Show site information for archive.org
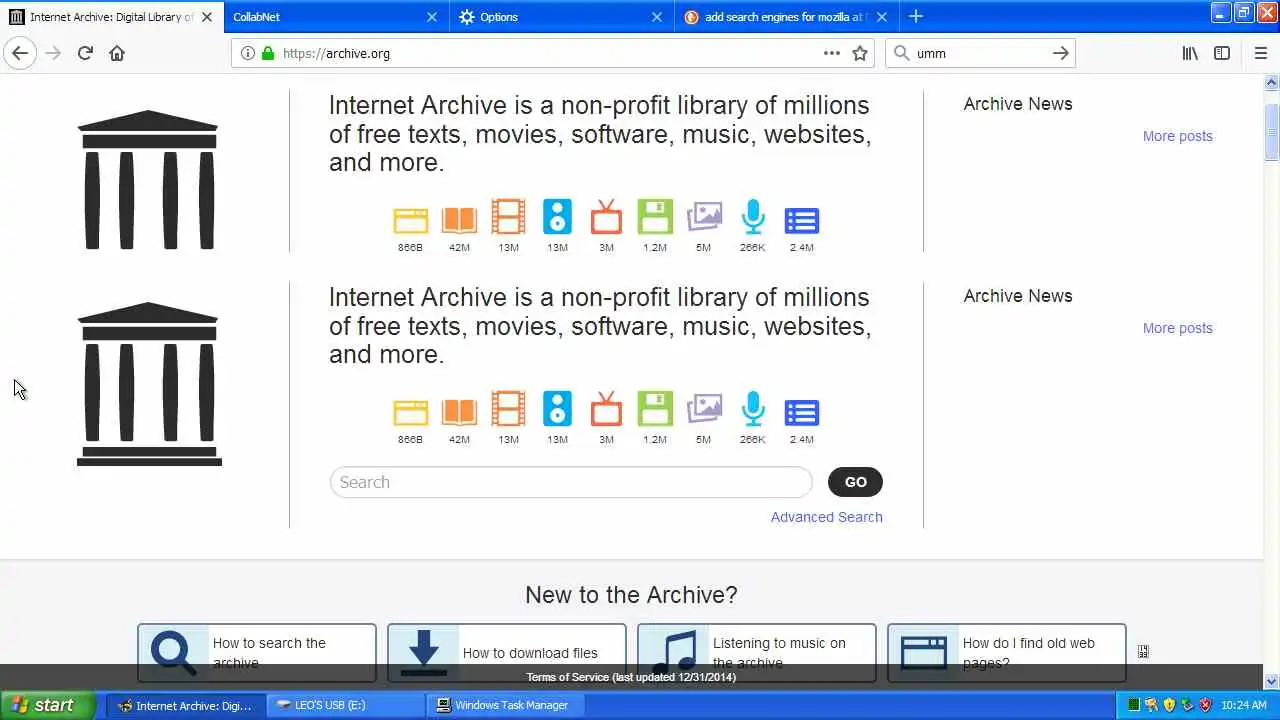 248,53
